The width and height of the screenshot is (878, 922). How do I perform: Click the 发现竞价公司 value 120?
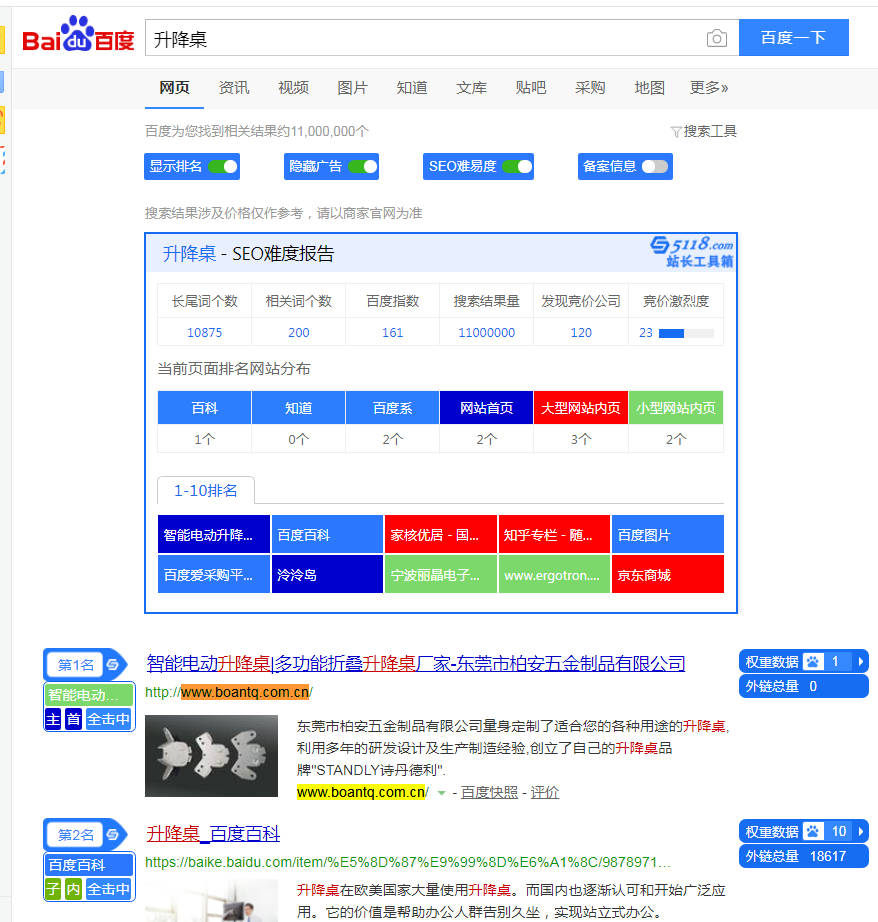[x=581, y=333]
